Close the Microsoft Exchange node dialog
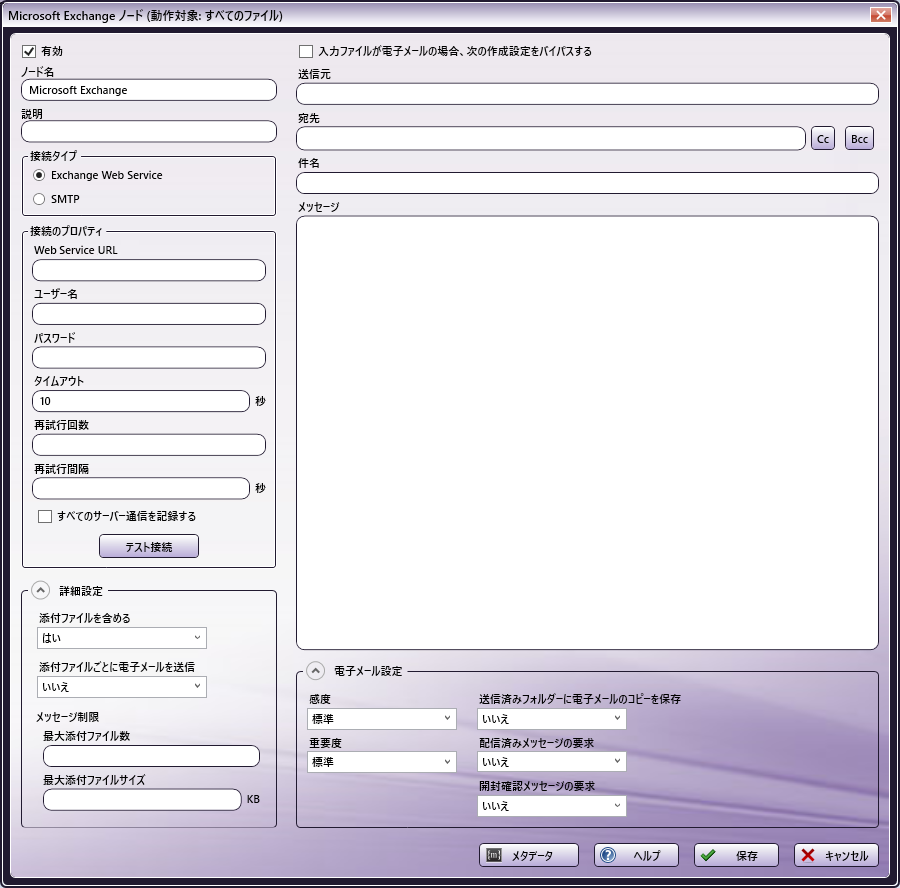The height and width of the screenshot is (888, 900). pyautogui.click(x=879, y=15)
